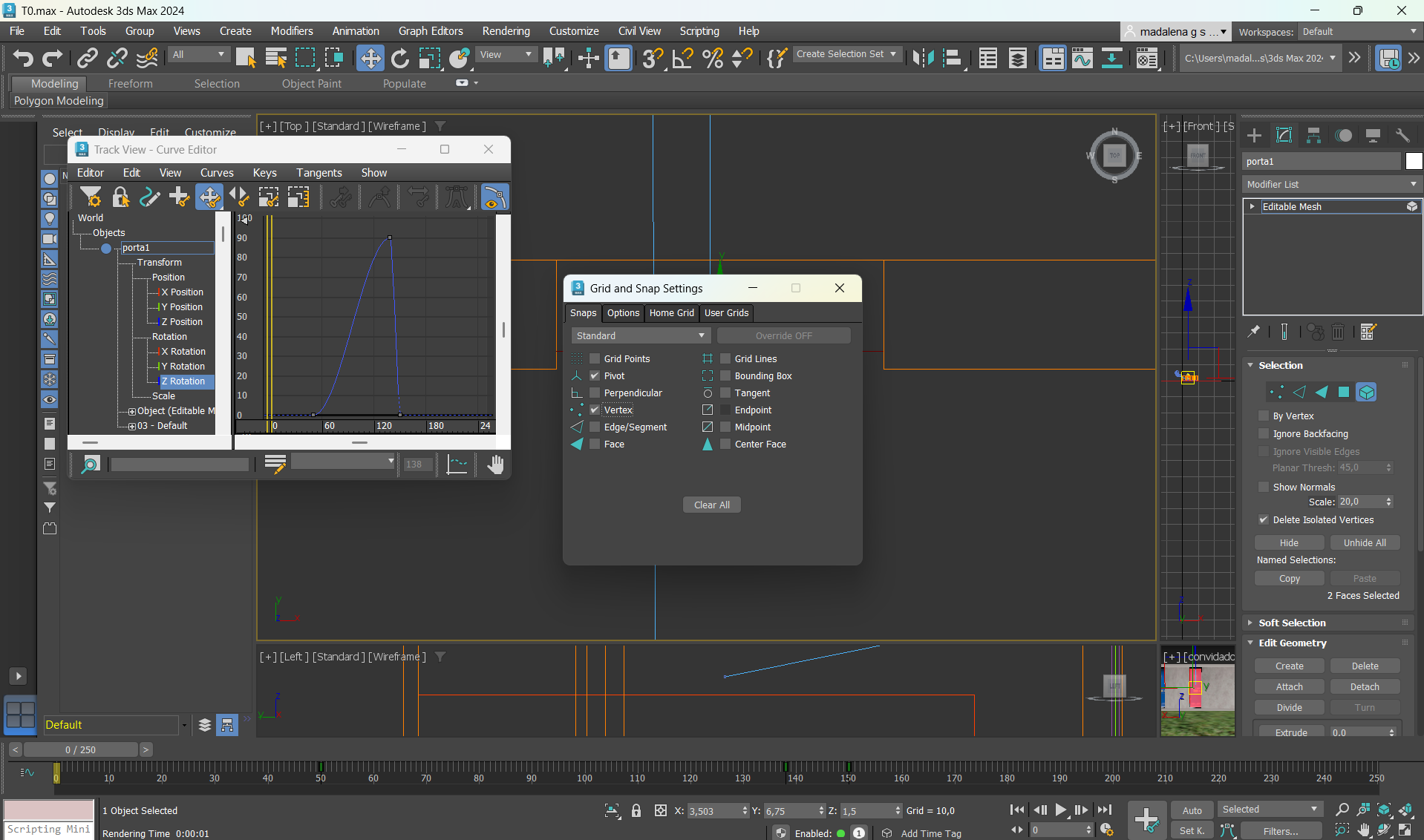Select Polygon sub-object level icon
Screen dimensions: 1424x840
tap(1344, 393)
